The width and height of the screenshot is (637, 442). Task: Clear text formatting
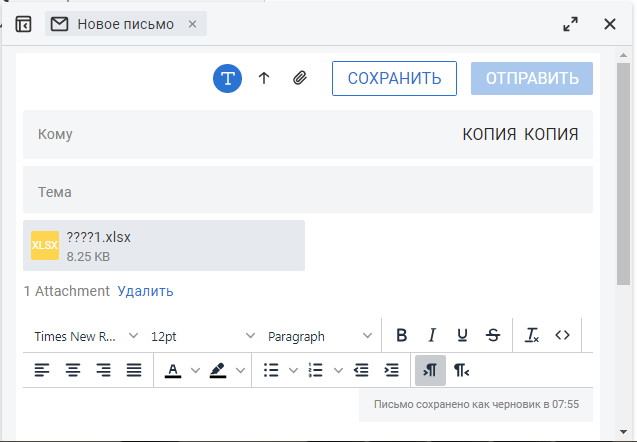coord(532,336)
